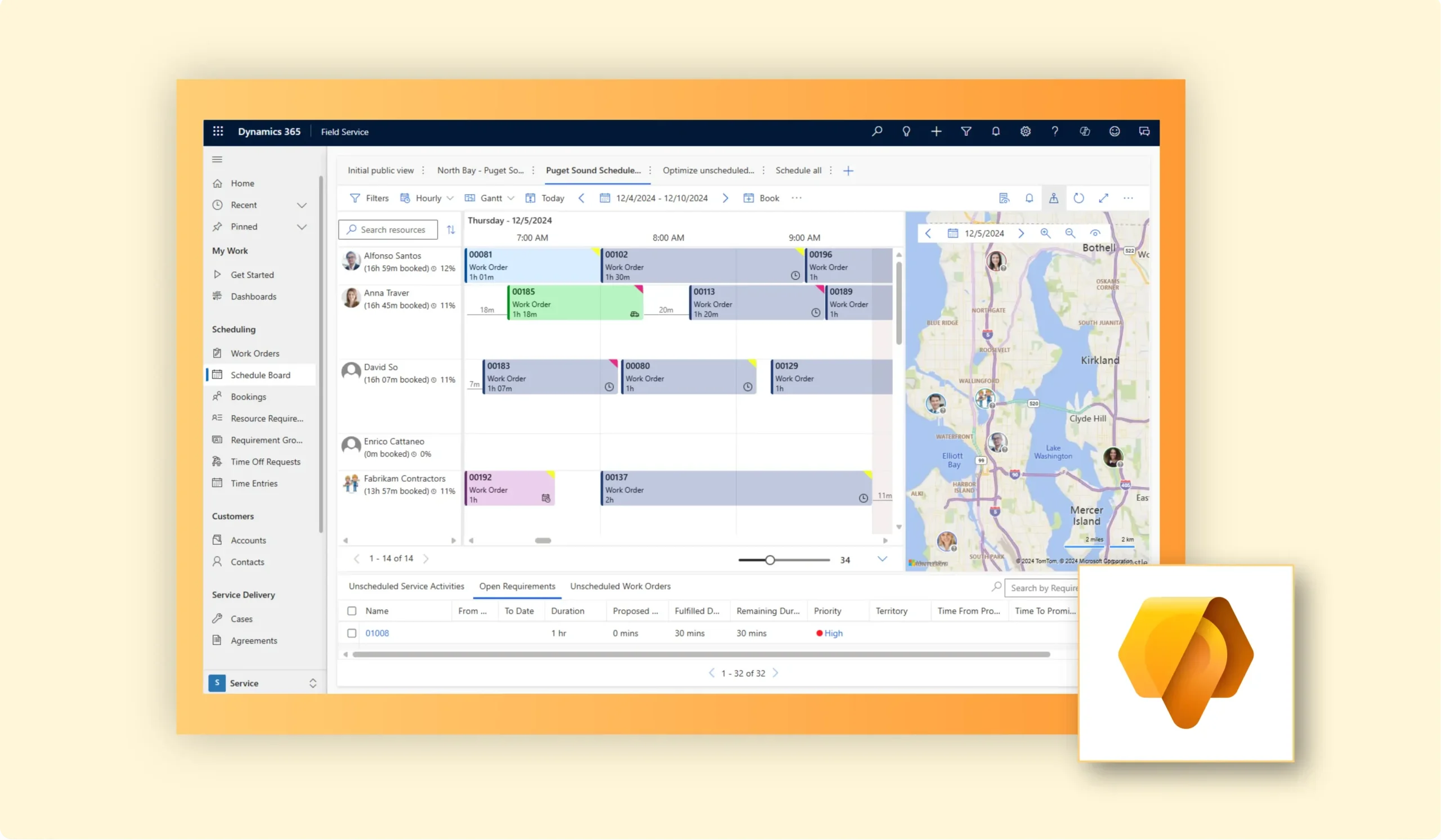Expand the Recent section chevron
The width and height of the screenshot is (1441, 840).
[x=302, y=205]
